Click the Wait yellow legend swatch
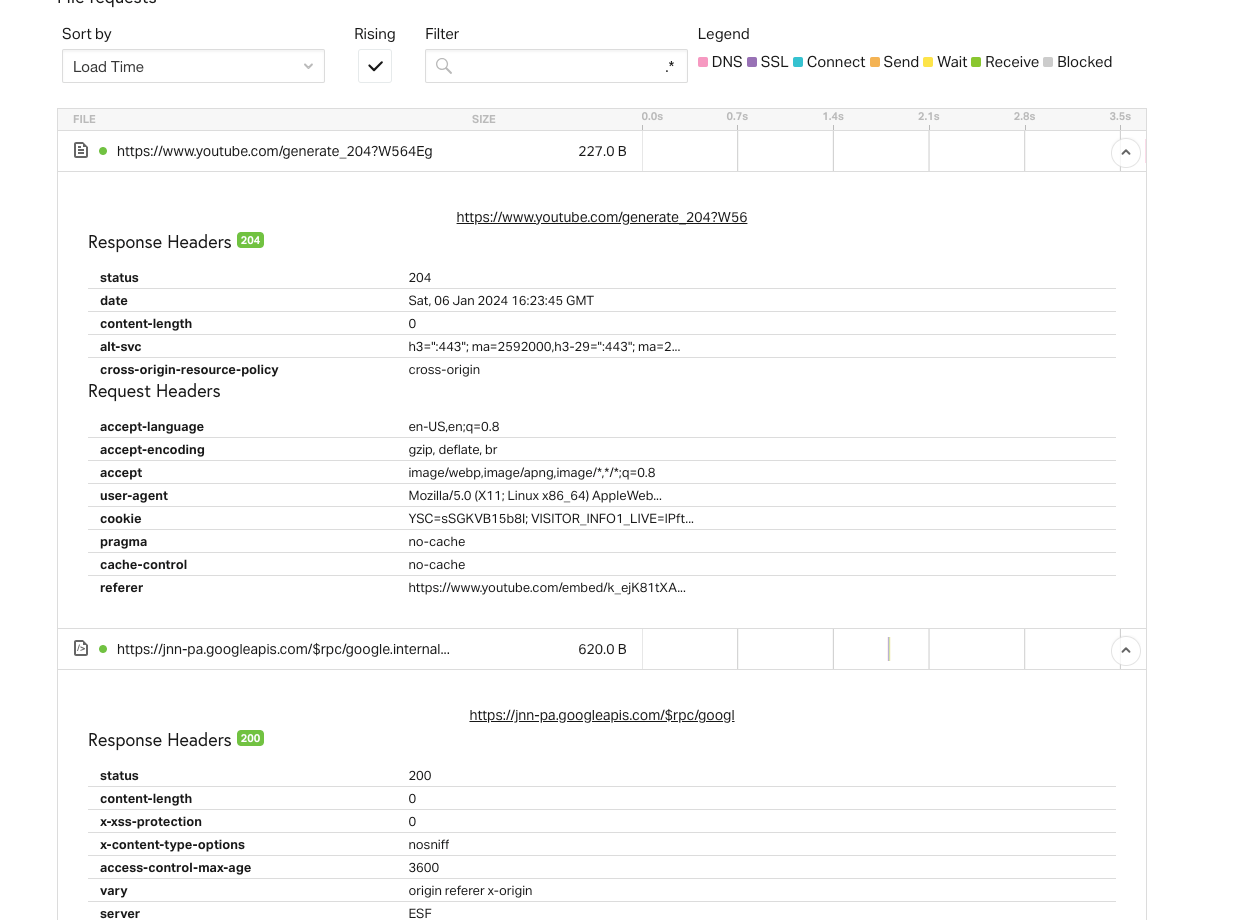Viewport: 1235px width, 920px height. coord(928,62)
